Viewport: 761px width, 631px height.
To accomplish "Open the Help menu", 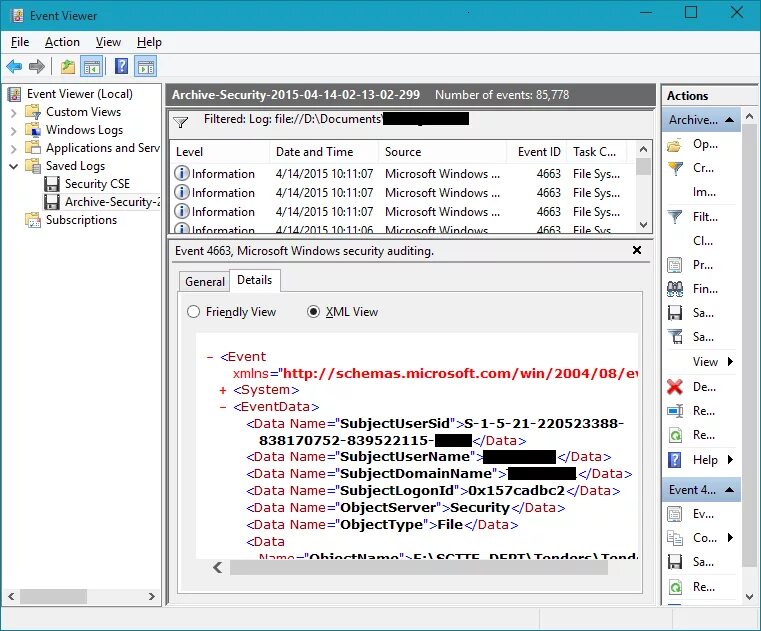I will tap(149, 42).
